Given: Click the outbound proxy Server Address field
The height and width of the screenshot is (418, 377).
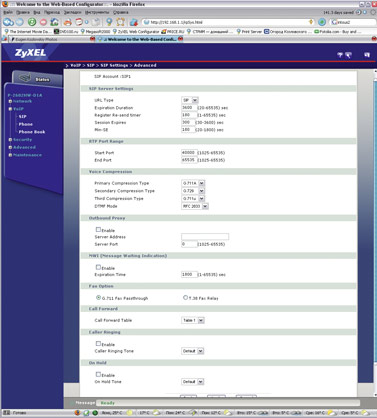Looking at the screenshot, I should click(x=205, y=237).
